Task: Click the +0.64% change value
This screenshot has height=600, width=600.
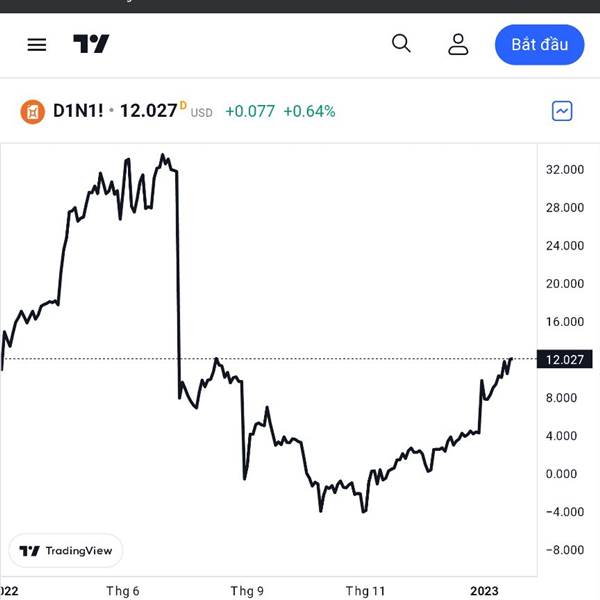Action: (309, 111)
